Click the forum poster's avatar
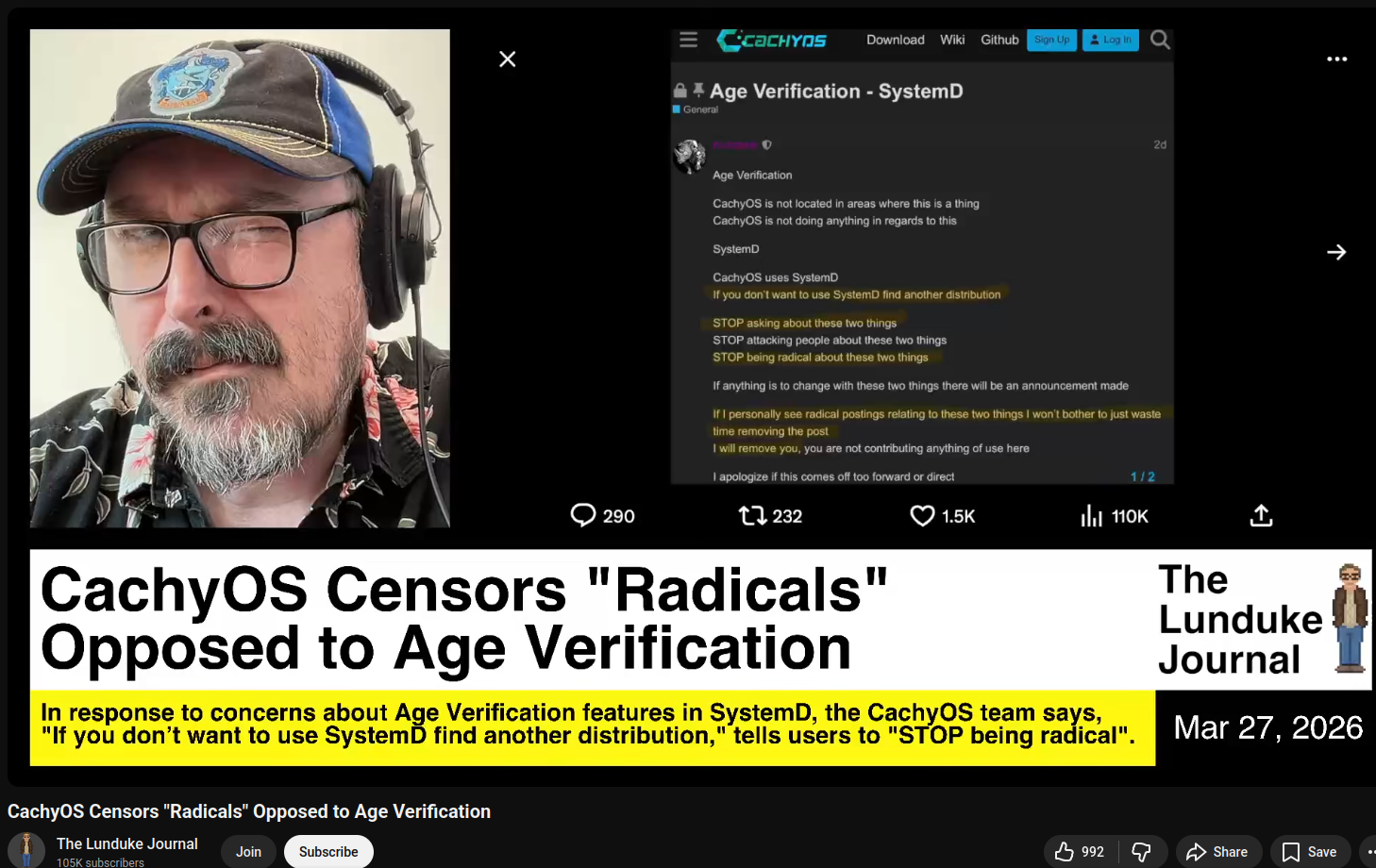Image resolution: width=1376 pixels, height=868 pixels. pos(690,157)
